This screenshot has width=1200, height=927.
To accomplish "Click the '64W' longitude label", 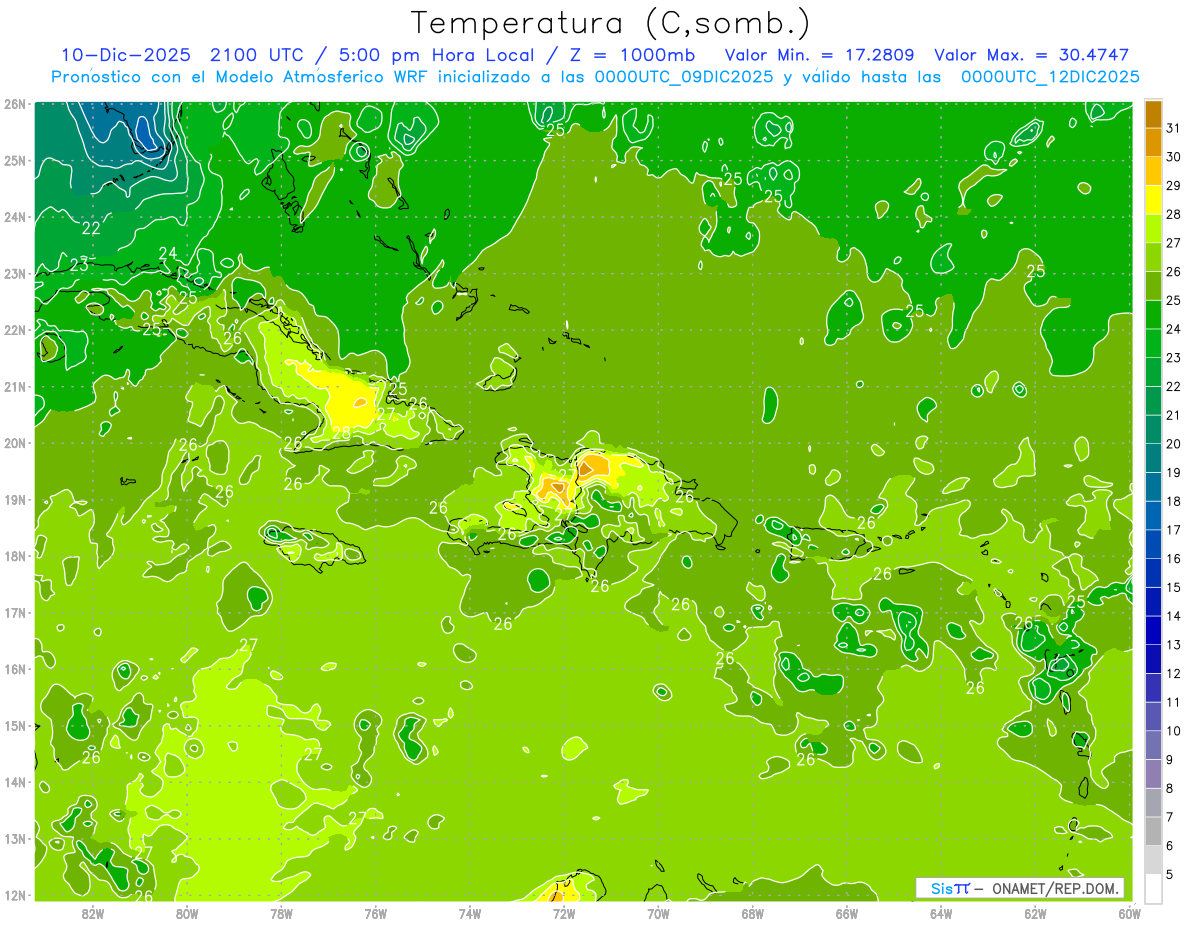I will coord(941,913).
